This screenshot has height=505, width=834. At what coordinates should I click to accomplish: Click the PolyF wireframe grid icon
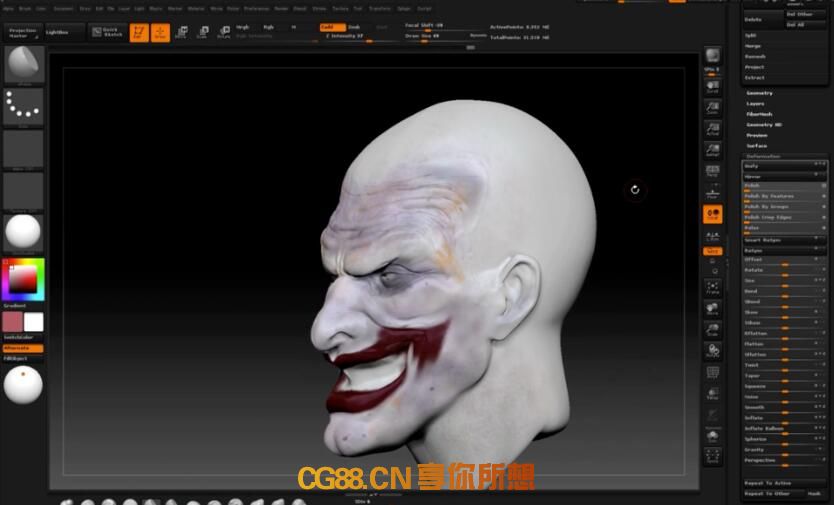712,372
